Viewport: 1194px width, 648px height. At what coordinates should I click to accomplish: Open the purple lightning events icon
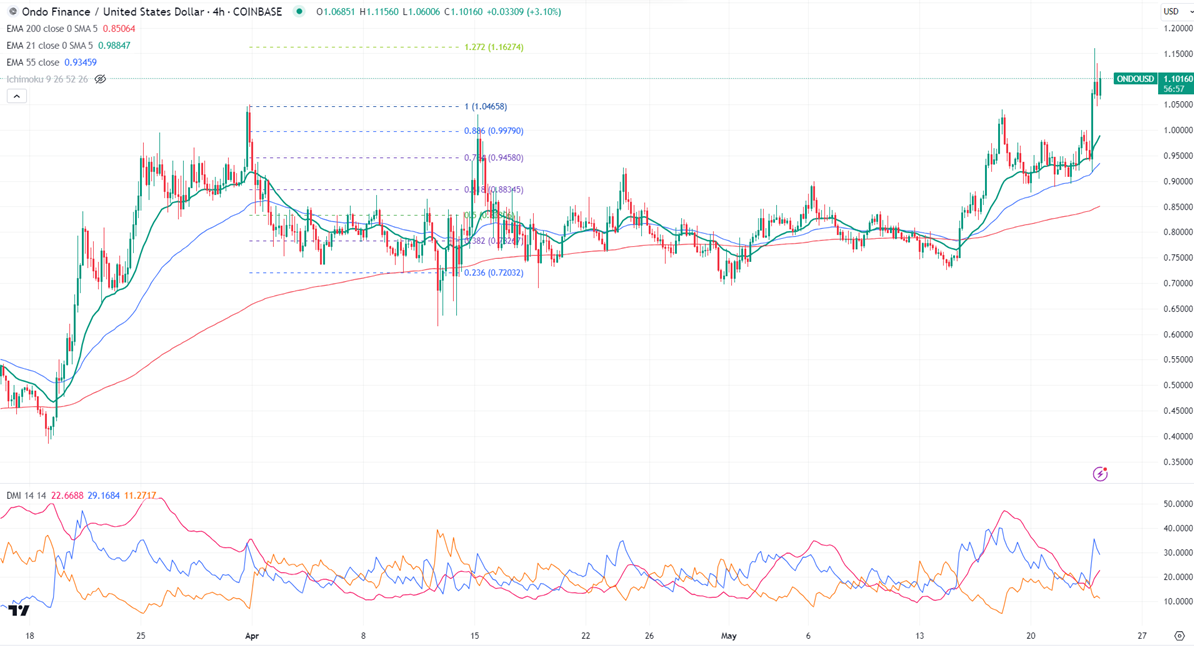click(1100, 474)
